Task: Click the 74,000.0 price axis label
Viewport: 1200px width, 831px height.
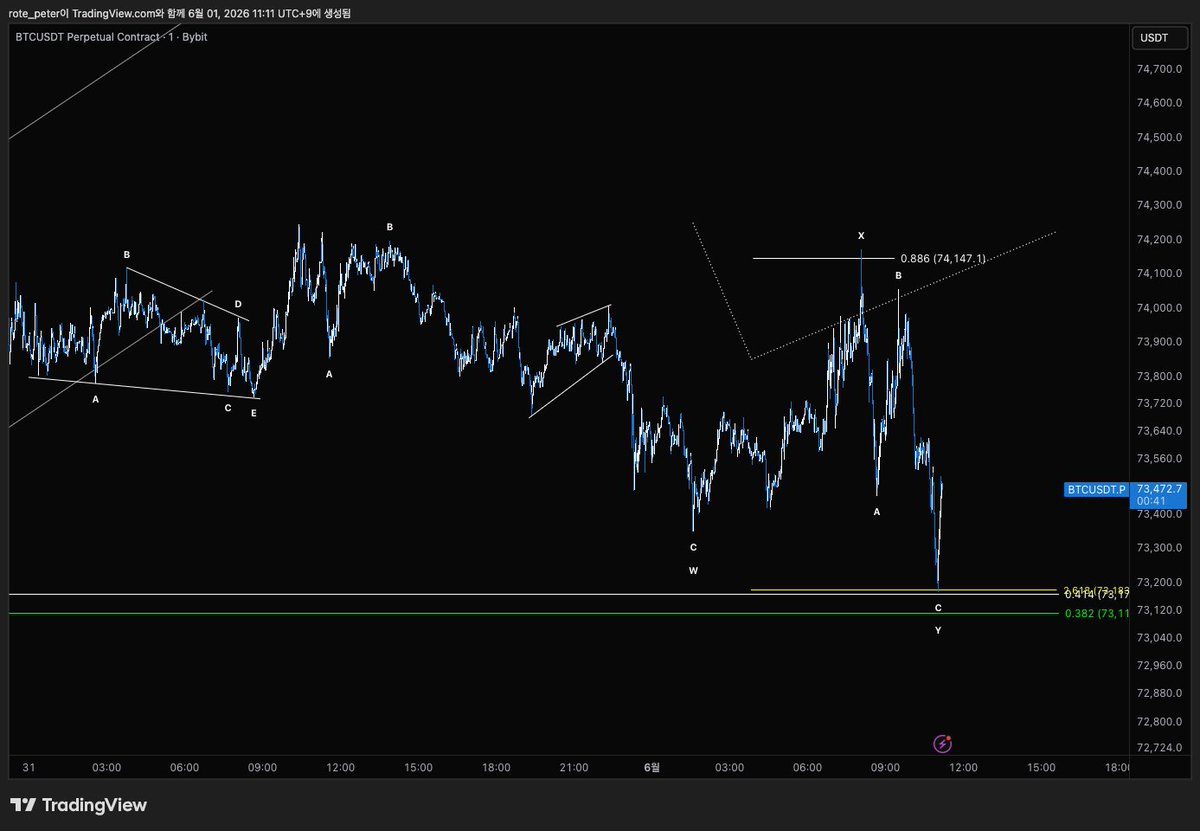Action: [x=1158, y=308]
